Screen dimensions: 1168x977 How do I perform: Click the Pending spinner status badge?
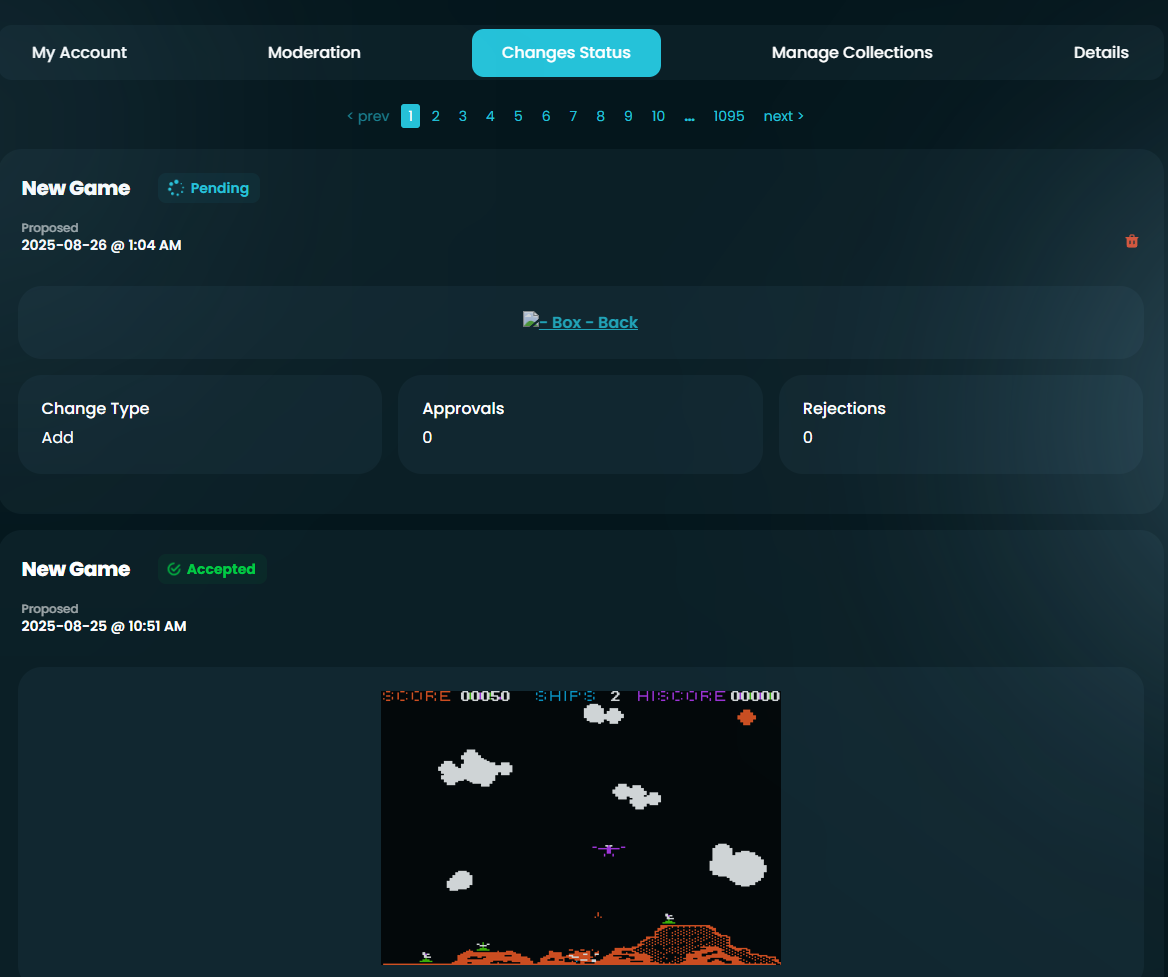209,188
